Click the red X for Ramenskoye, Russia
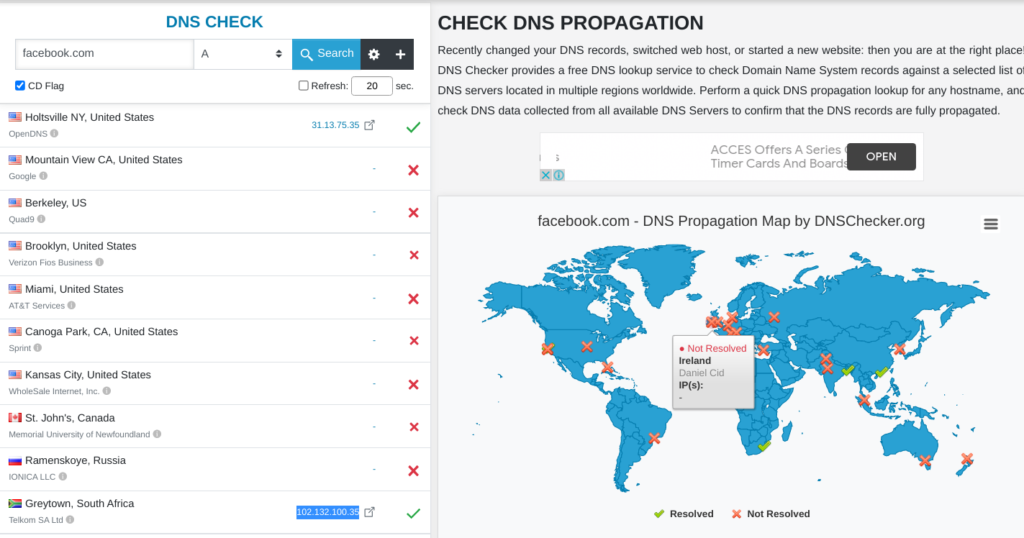 413,471
